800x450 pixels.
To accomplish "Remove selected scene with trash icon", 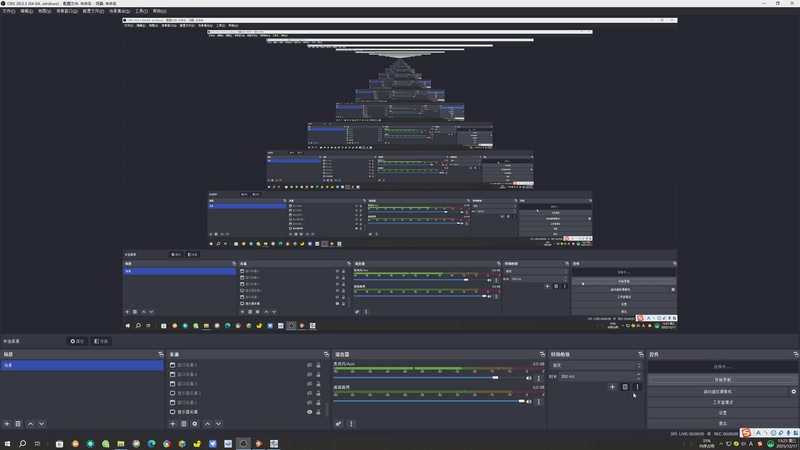I will pos(18,423).
